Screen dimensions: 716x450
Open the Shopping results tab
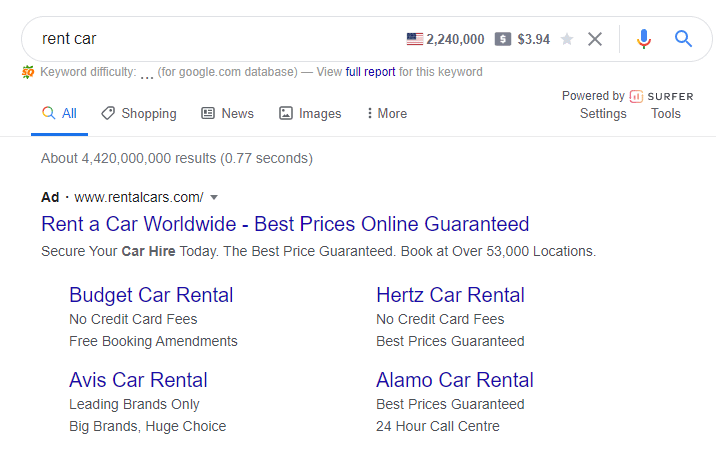[x=139, y=113]
